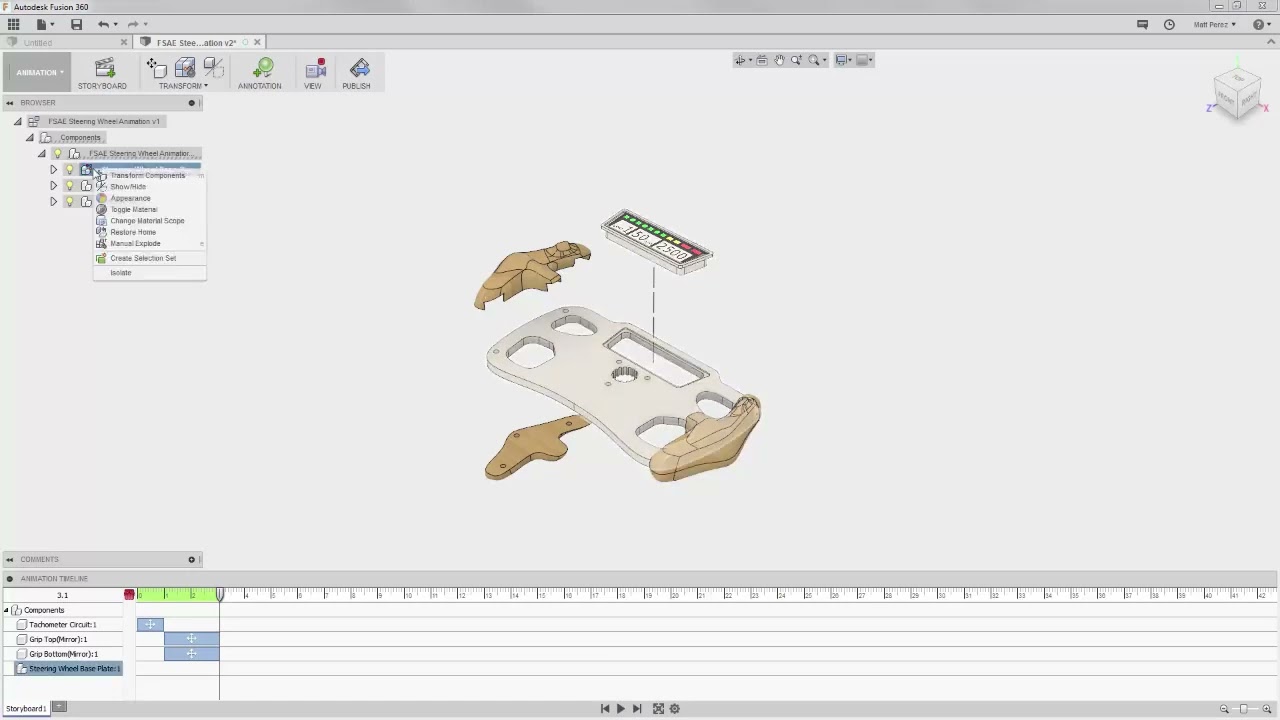Go to the beginning of the animation
The height and width of the screenshot is (720, 1280).
[x=604, y=708]
